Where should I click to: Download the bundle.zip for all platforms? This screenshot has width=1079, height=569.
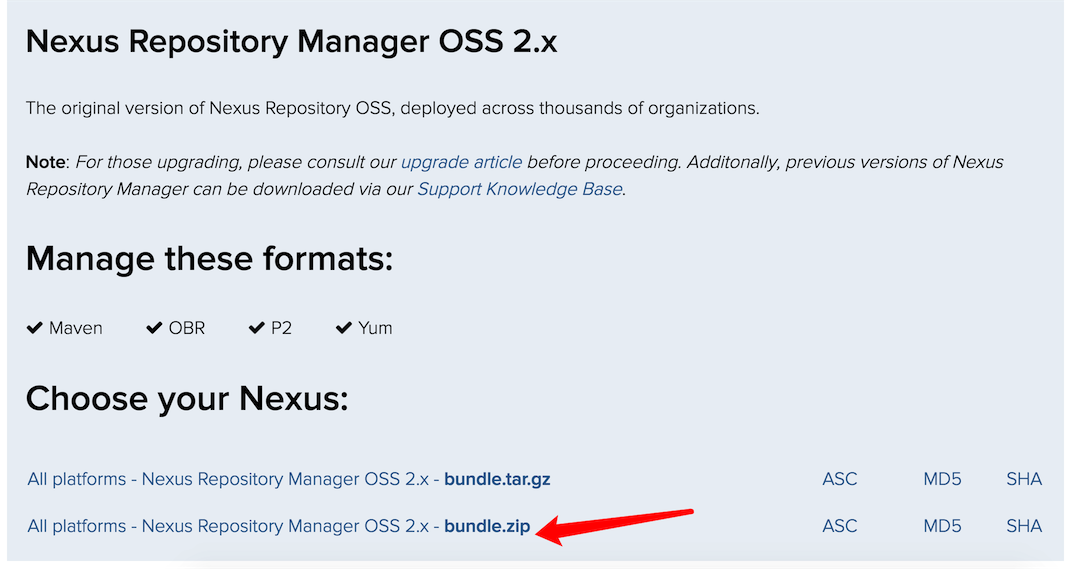click(x=279, y=526)
